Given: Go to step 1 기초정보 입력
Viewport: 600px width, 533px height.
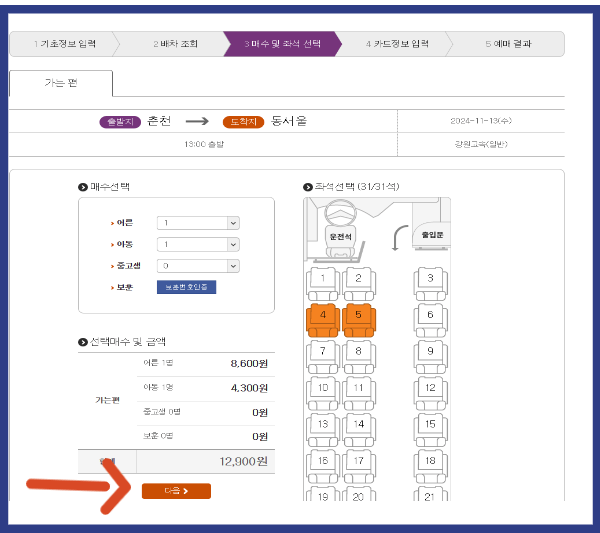Looking at the screenshot, I should click(64, 44).
